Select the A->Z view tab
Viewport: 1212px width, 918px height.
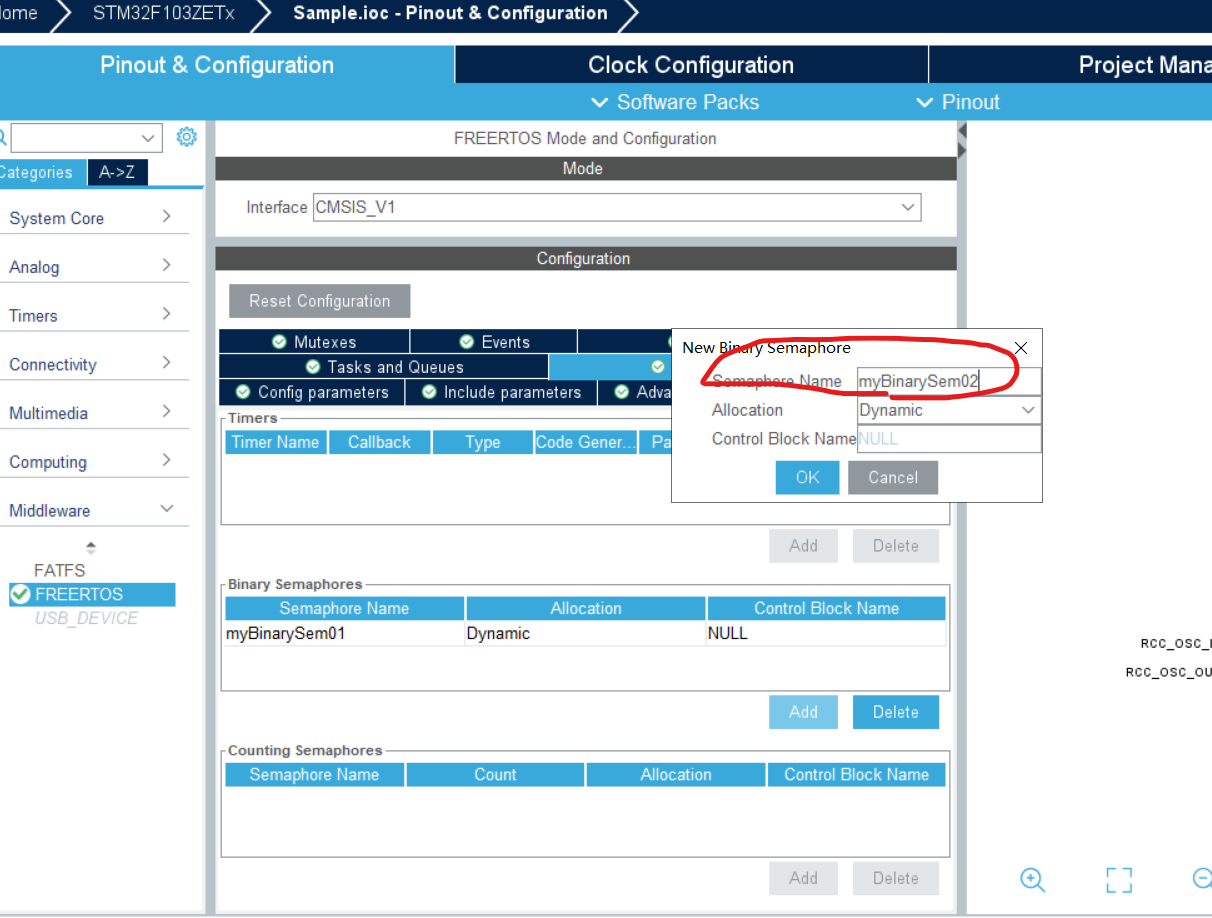tap(117, 172)
